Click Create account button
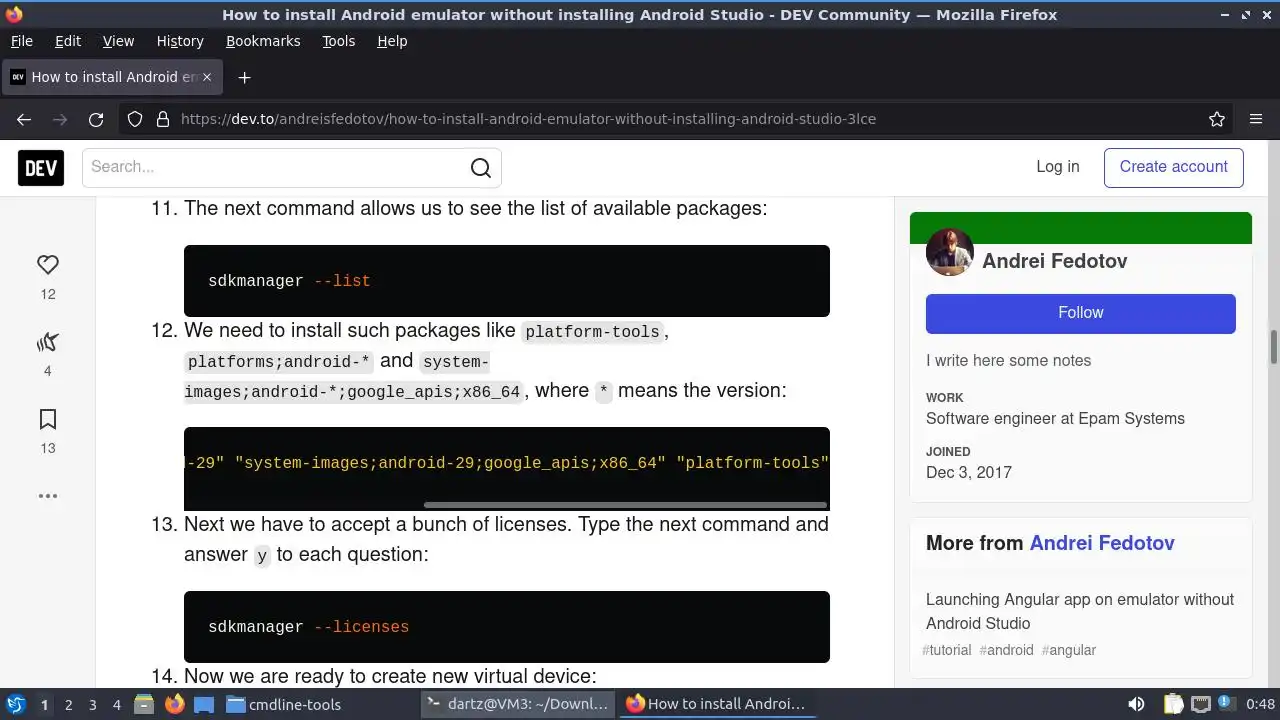 1174,167
